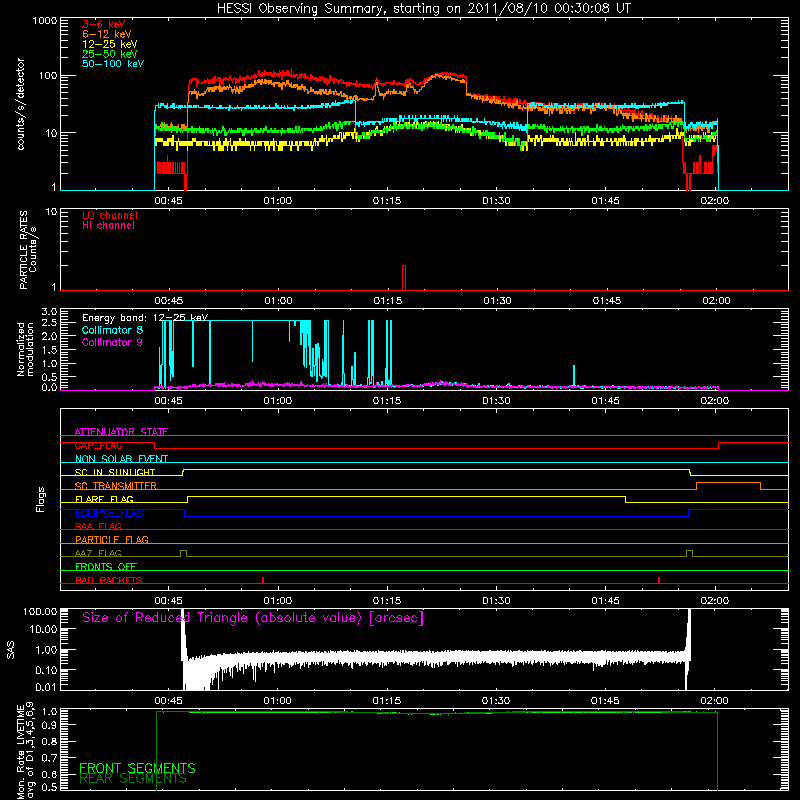Click the SC_IN_SUNLIGHT flag label

click(115, 472)
